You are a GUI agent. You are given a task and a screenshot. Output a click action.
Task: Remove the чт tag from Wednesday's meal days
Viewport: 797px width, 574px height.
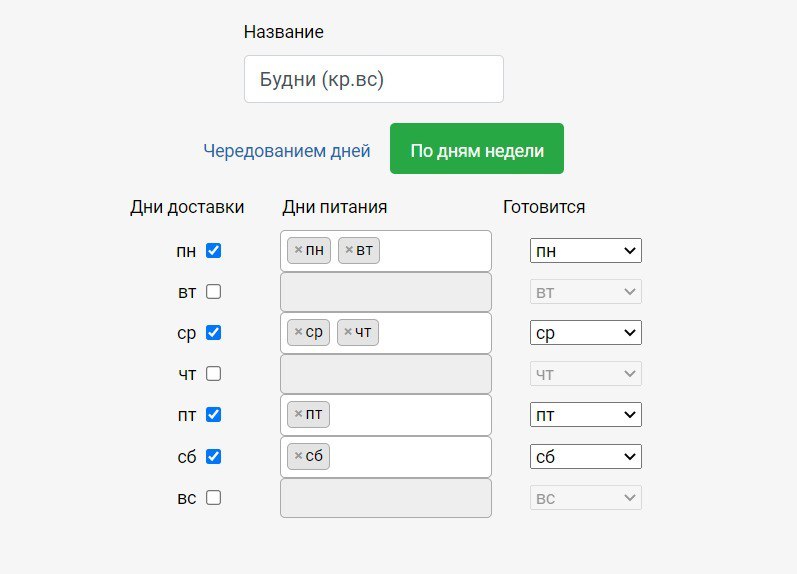(x=348, y=332)
